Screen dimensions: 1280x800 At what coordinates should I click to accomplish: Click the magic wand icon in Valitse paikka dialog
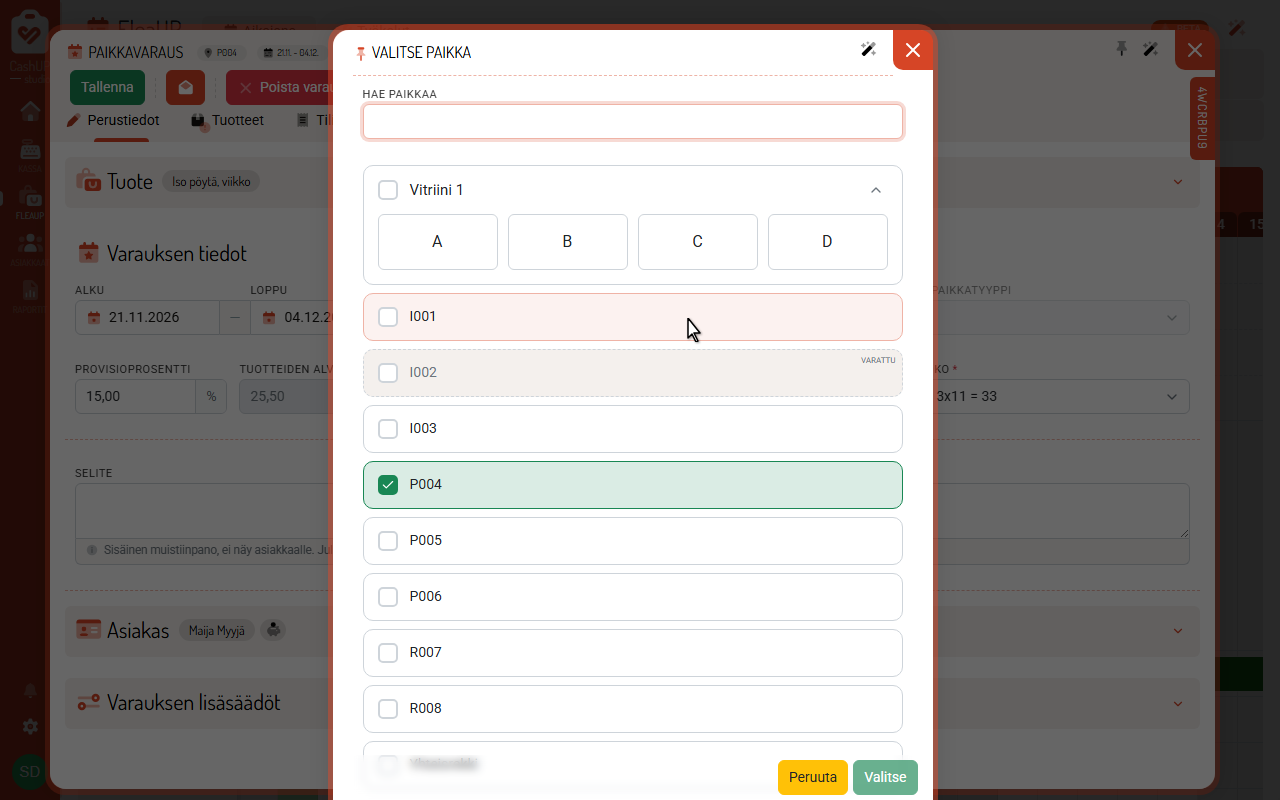click(x=868, y=50)
